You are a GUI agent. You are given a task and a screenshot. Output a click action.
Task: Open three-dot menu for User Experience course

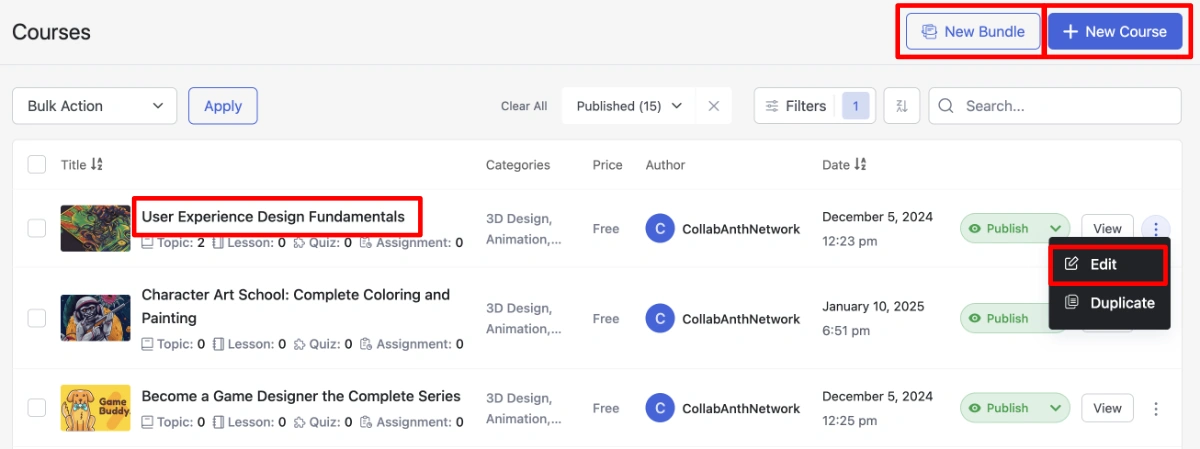pos(1156,228)
